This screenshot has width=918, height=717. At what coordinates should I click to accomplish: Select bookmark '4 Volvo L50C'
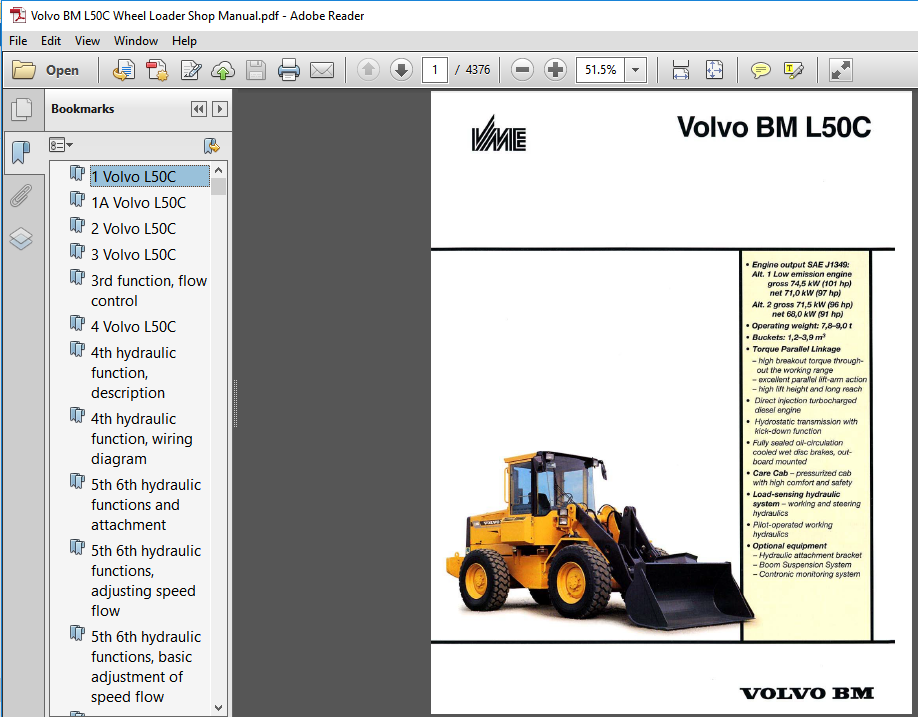(133, 327)
